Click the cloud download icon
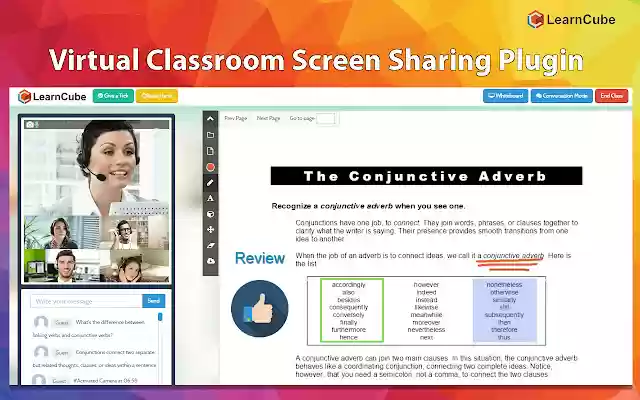Image resolution: width=640 pixels, height=400 pixels. point(210,261)
